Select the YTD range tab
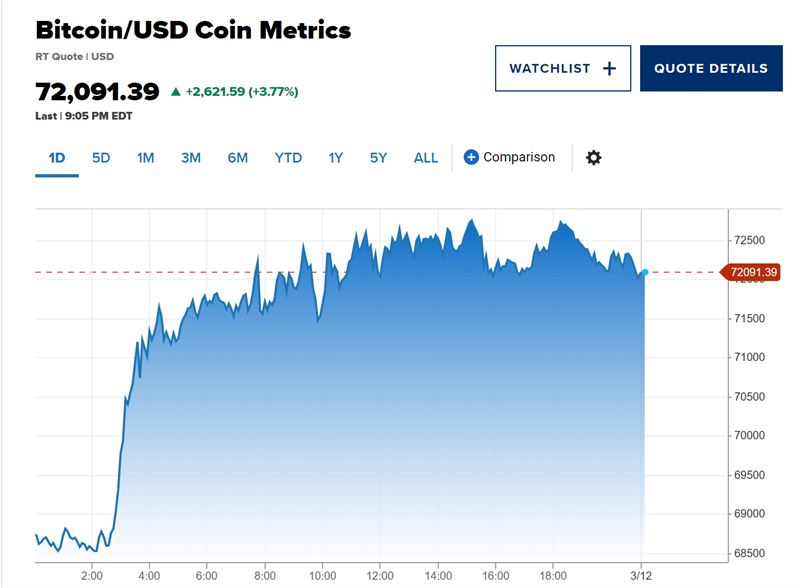This screenshot has width=800, height=588. pyautogui.click(x=288, y=158)
